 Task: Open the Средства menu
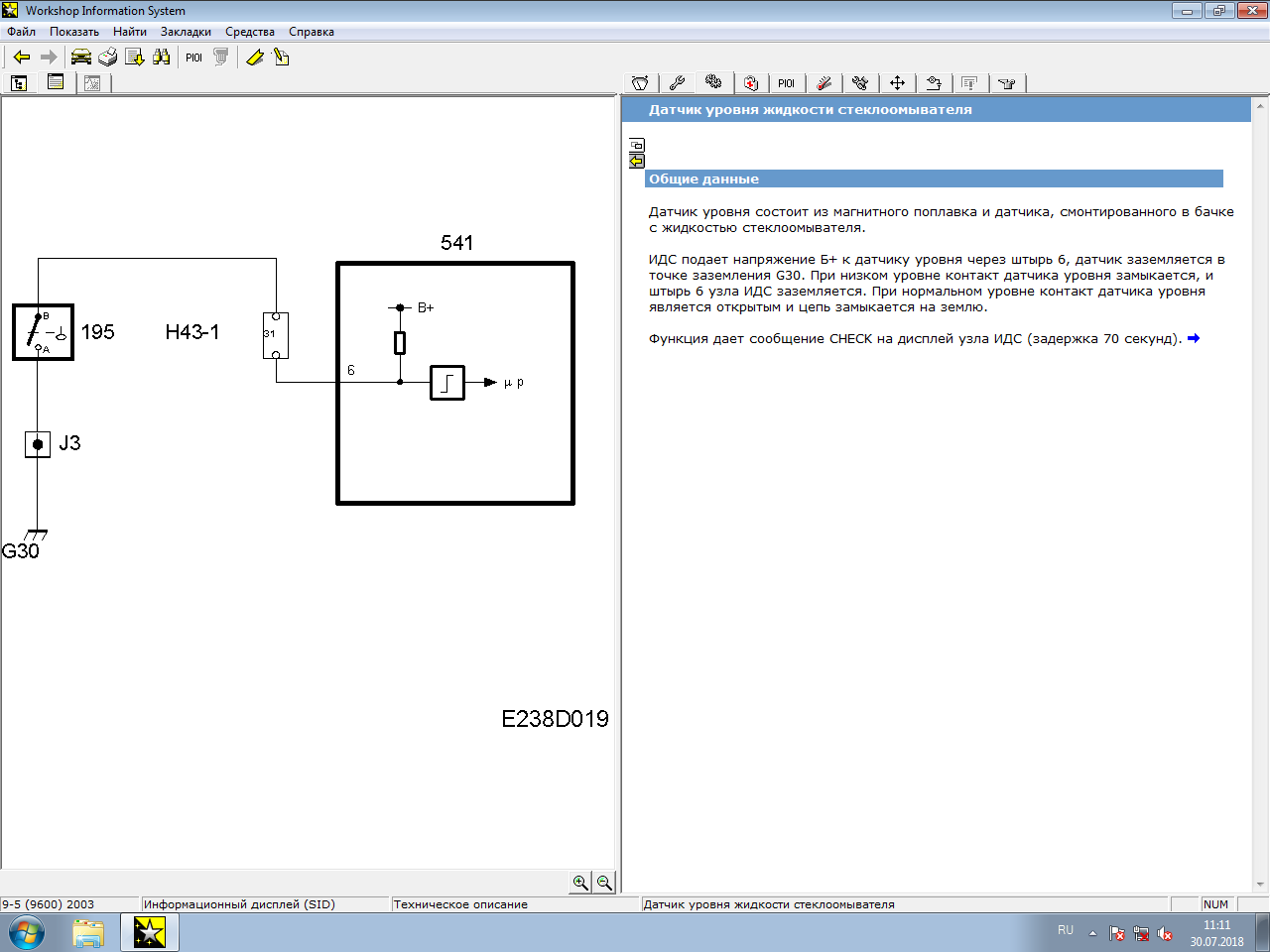[x=249, y=32]
